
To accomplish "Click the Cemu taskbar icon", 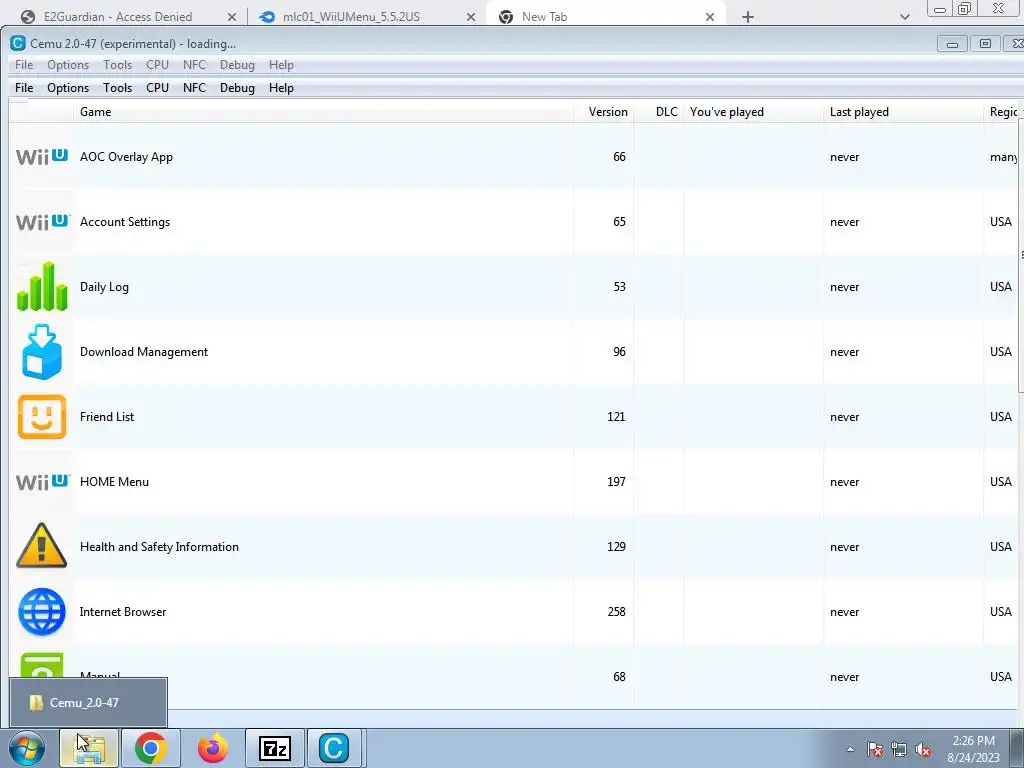I will 334,748.
